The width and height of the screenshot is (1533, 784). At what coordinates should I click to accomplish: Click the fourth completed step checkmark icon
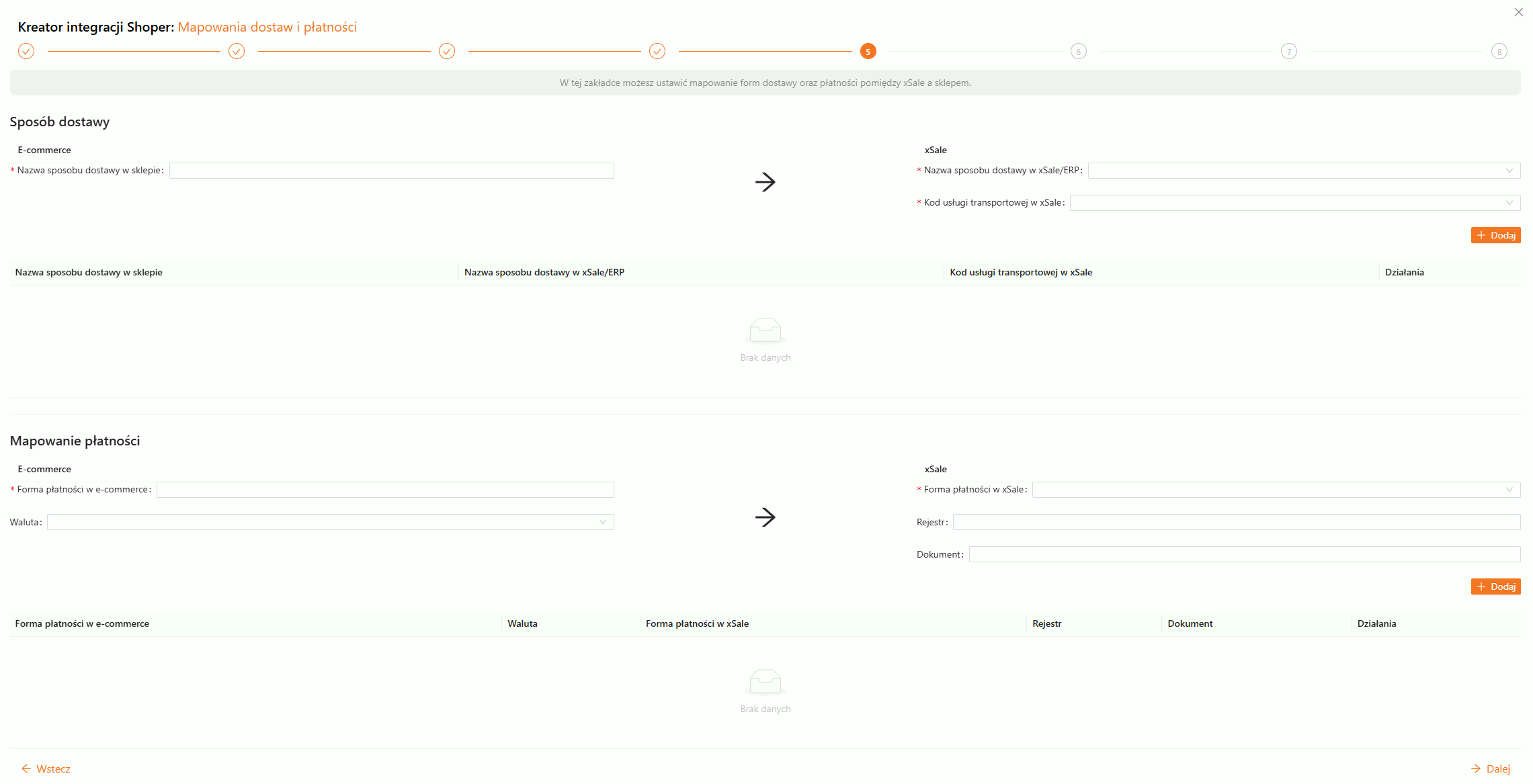(x=657, y=51)
